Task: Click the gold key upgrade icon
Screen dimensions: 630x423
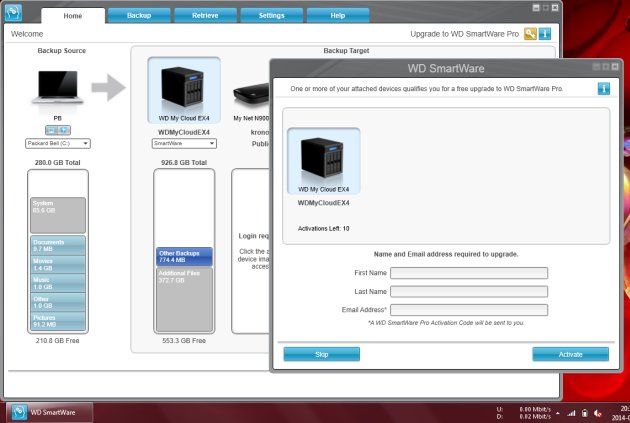Action: 530,34
